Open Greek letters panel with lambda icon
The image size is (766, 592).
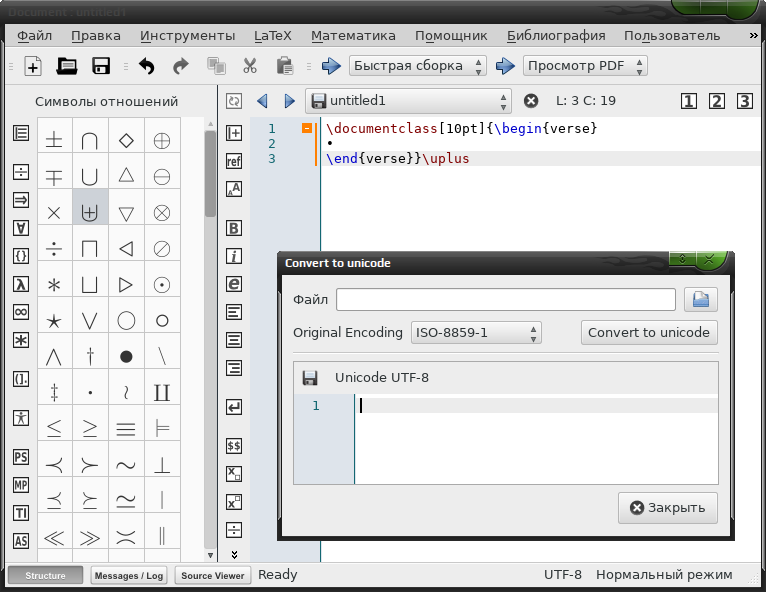(x=21, y=284)
